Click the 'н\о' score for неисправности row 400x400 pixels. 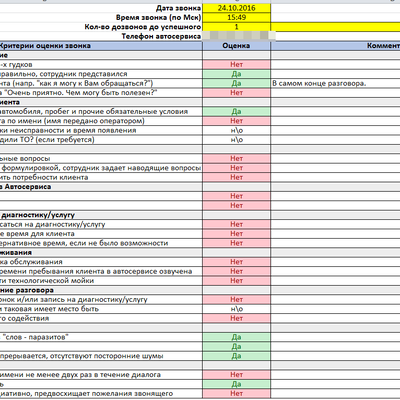pos(236,130)
